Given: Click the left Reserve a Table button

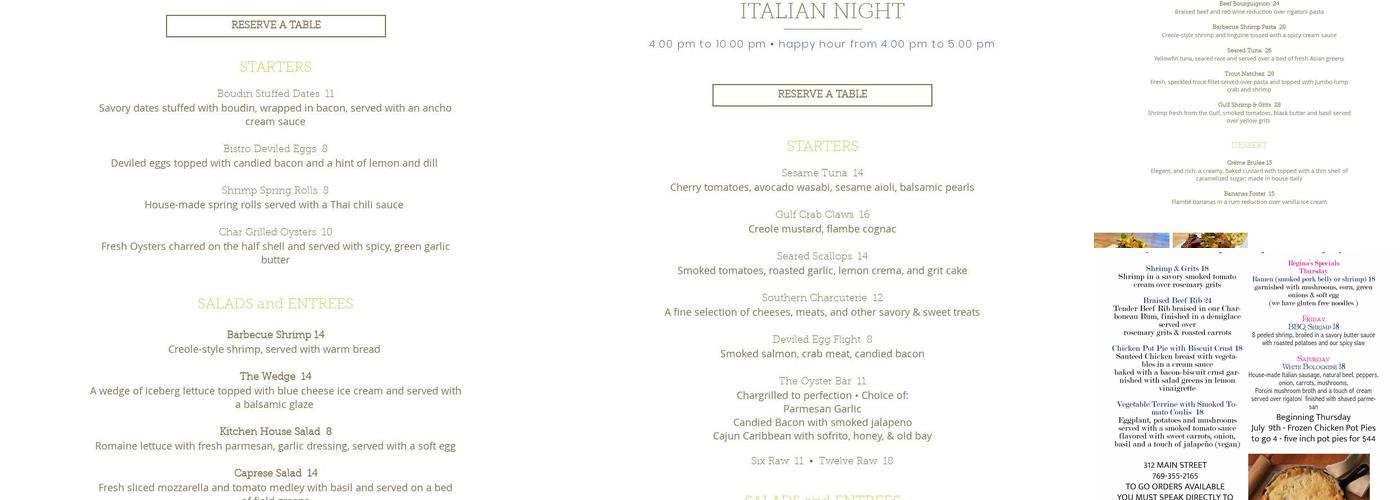Looking at the screenshot, I should pyautogui.click(x=276, y=26).
